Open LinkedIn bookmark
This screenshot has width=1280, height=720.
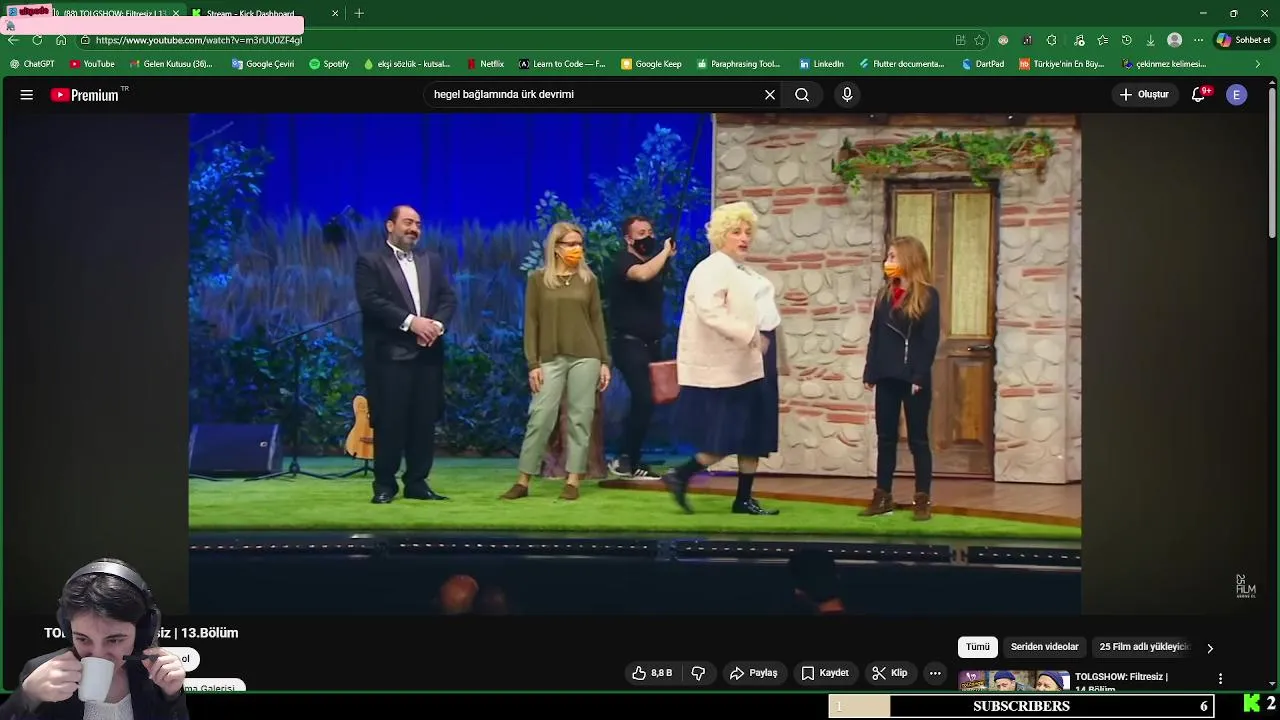tap(821, 64)
